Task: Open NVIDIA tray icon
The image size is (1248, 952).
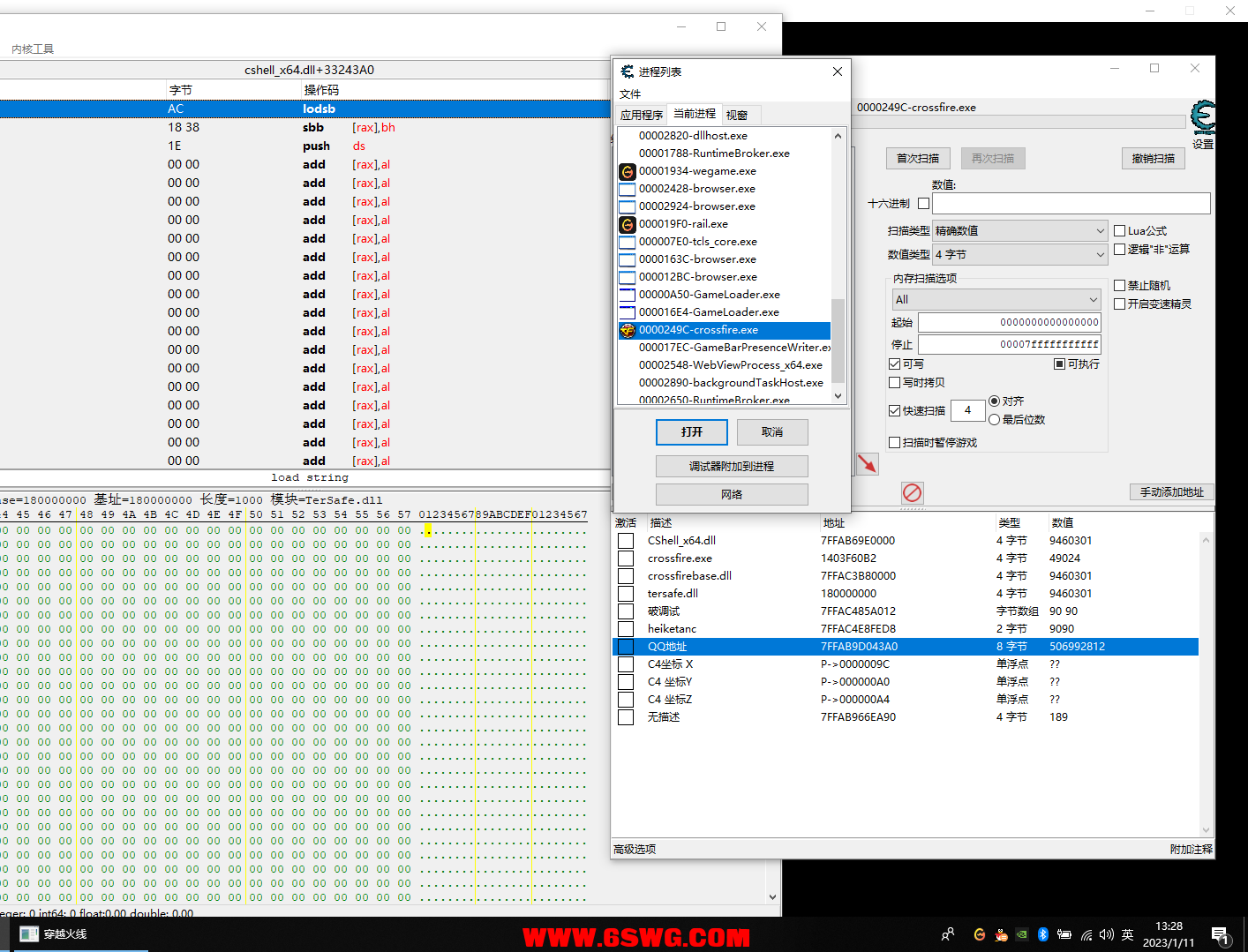Action: click(x=1022, y=934)
